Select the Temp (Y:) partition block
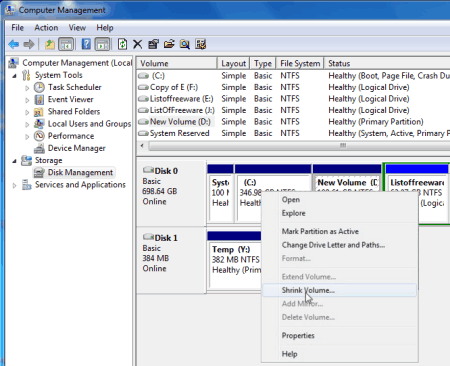This screenshot has height=366, width=450. pyautogui.click(x=234, y=260)
